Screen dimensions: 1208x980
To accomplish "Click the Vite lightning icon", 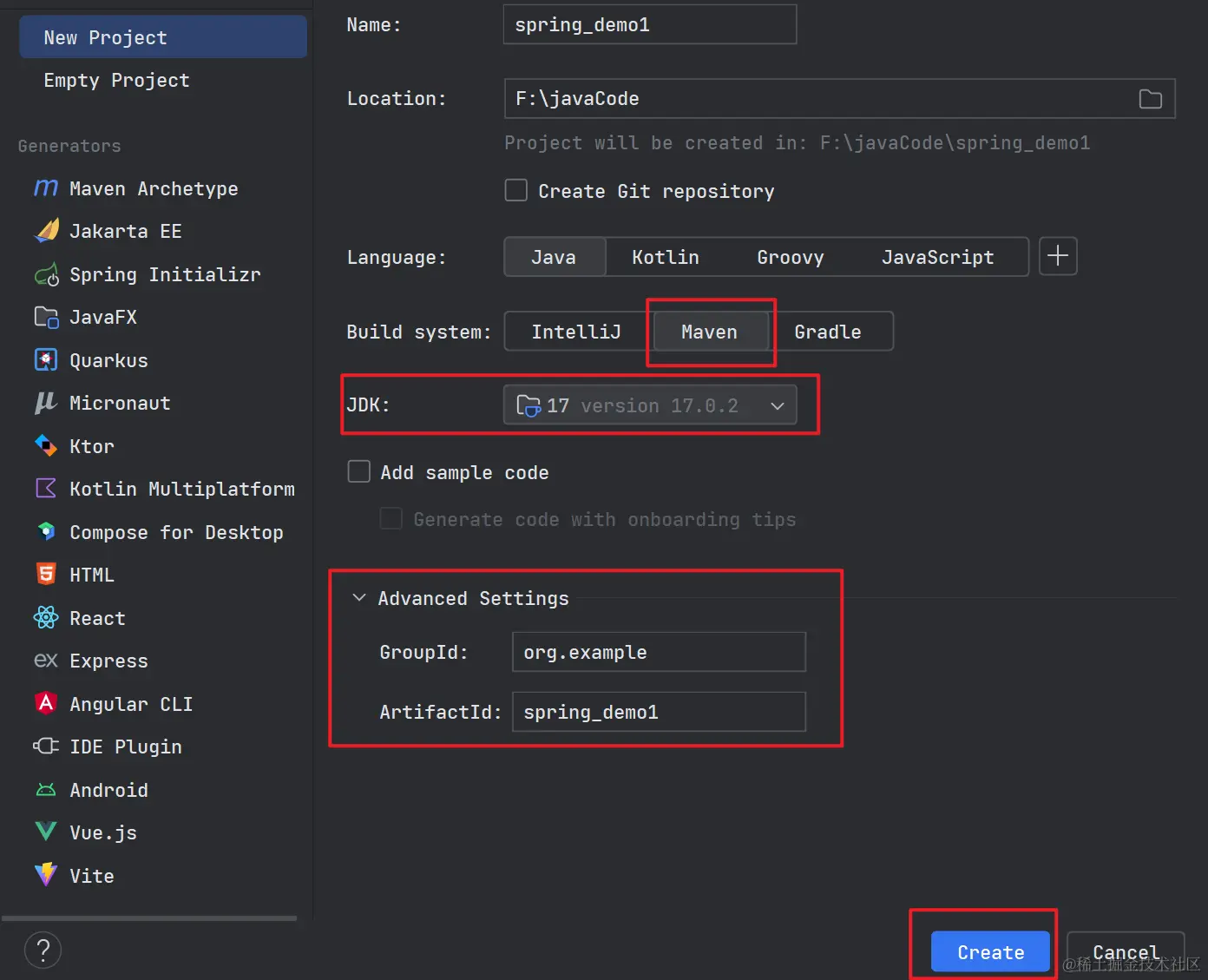I will pos(46,875).
